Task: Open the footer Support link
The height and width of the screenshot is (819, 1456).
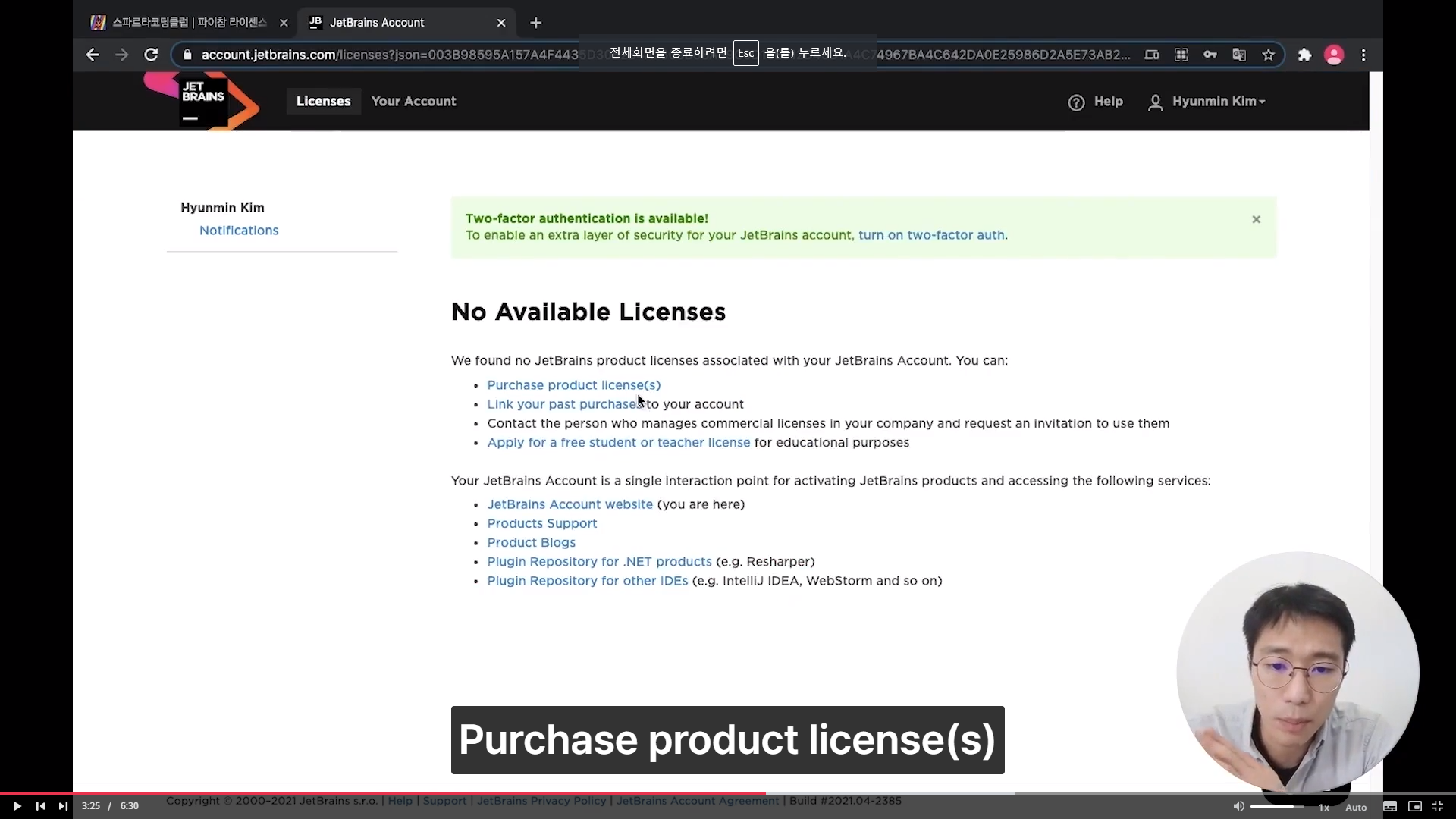Action: (x=444, y=801)
